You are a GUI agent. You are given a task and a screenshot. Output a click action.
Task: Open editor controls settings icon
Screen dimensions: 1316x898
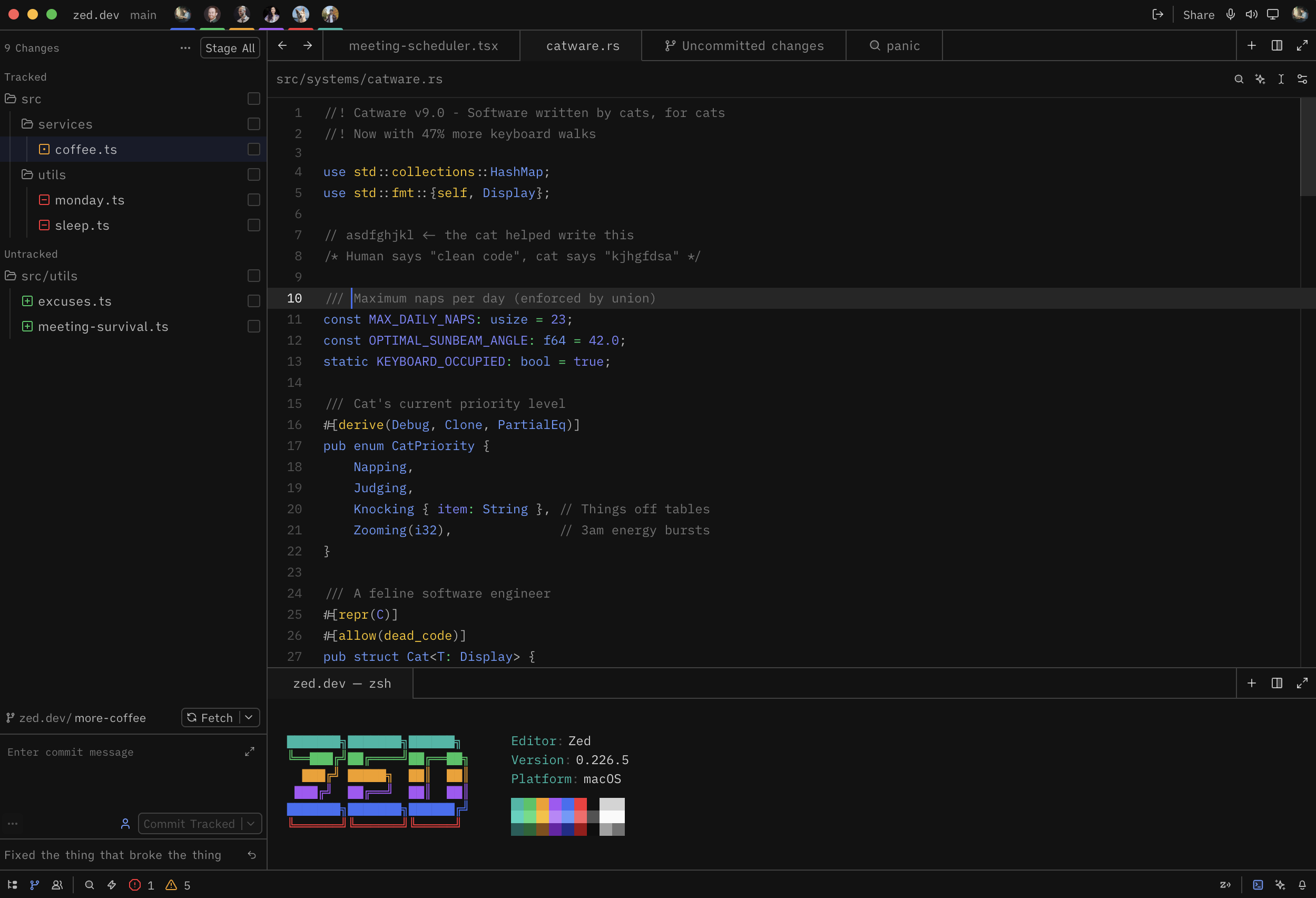click(x=1302, y=80)
